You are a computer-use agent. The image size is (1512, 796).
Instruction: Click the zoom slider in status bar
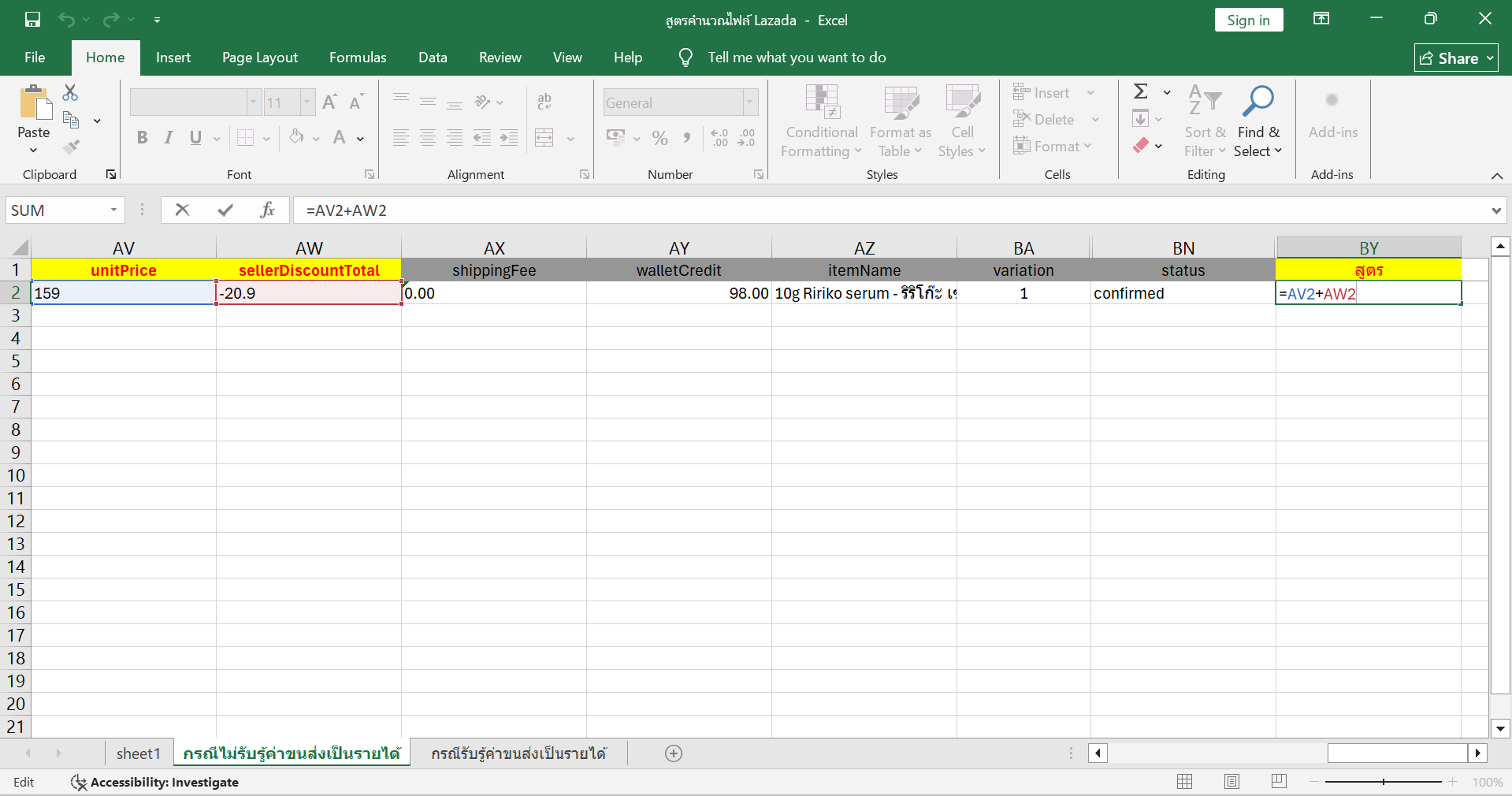click(x=1384, y=782)
